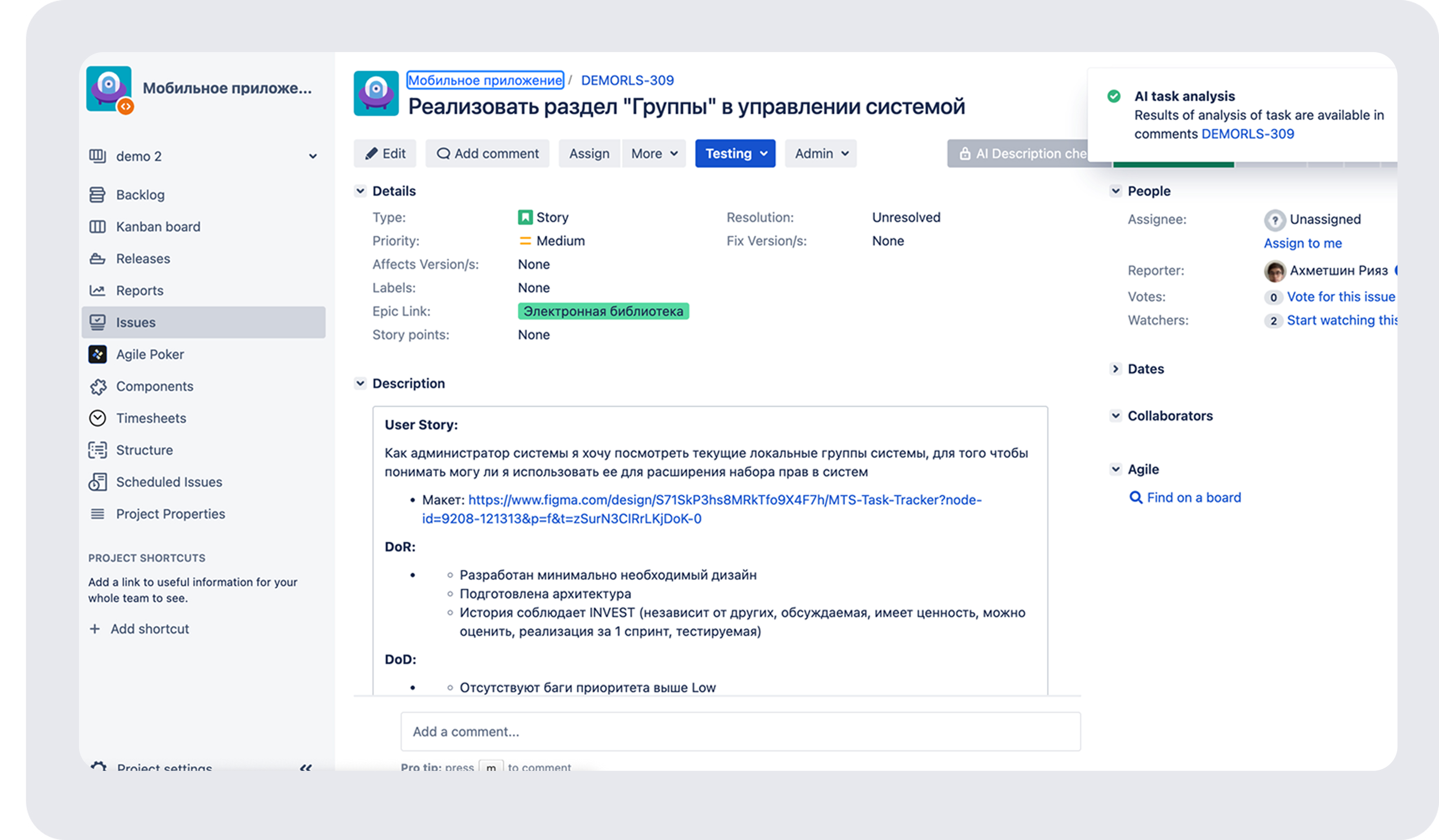This screenshot has height=840, width=1439.
Task: Open the Agile Poker app icon
Action: coord(97,354)
